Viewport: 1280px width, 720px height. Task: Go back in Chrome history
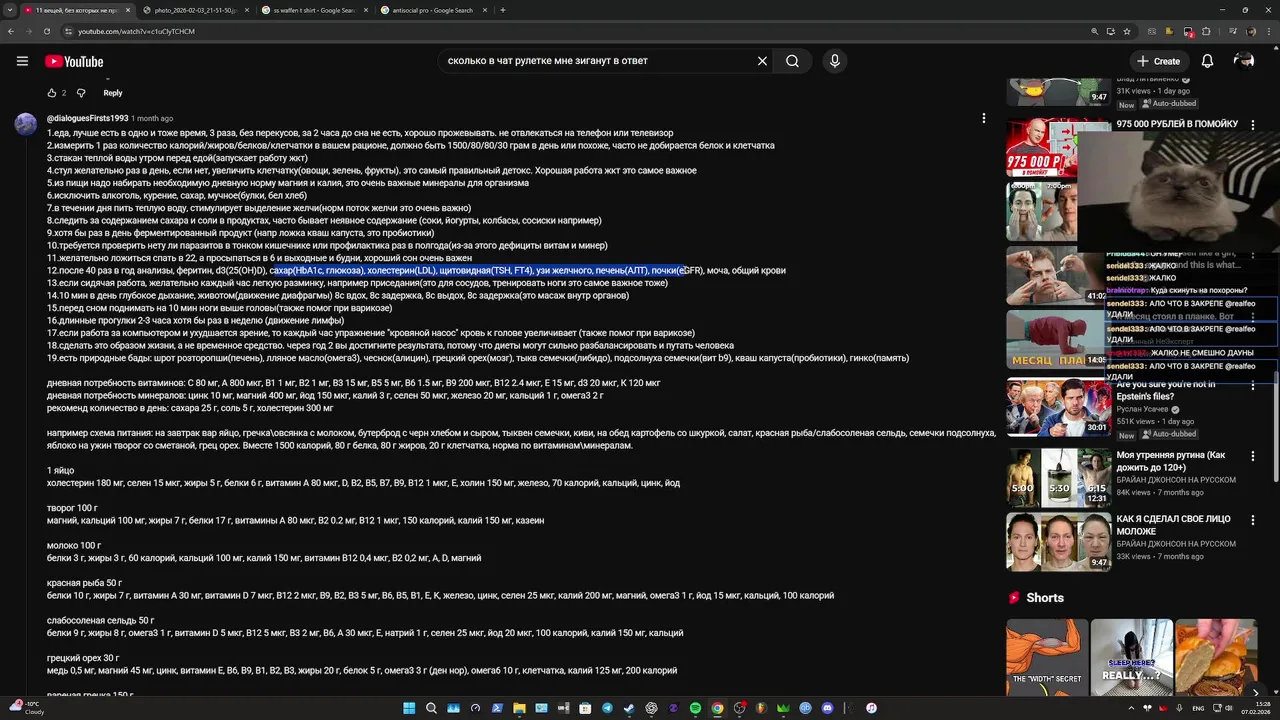11,31
